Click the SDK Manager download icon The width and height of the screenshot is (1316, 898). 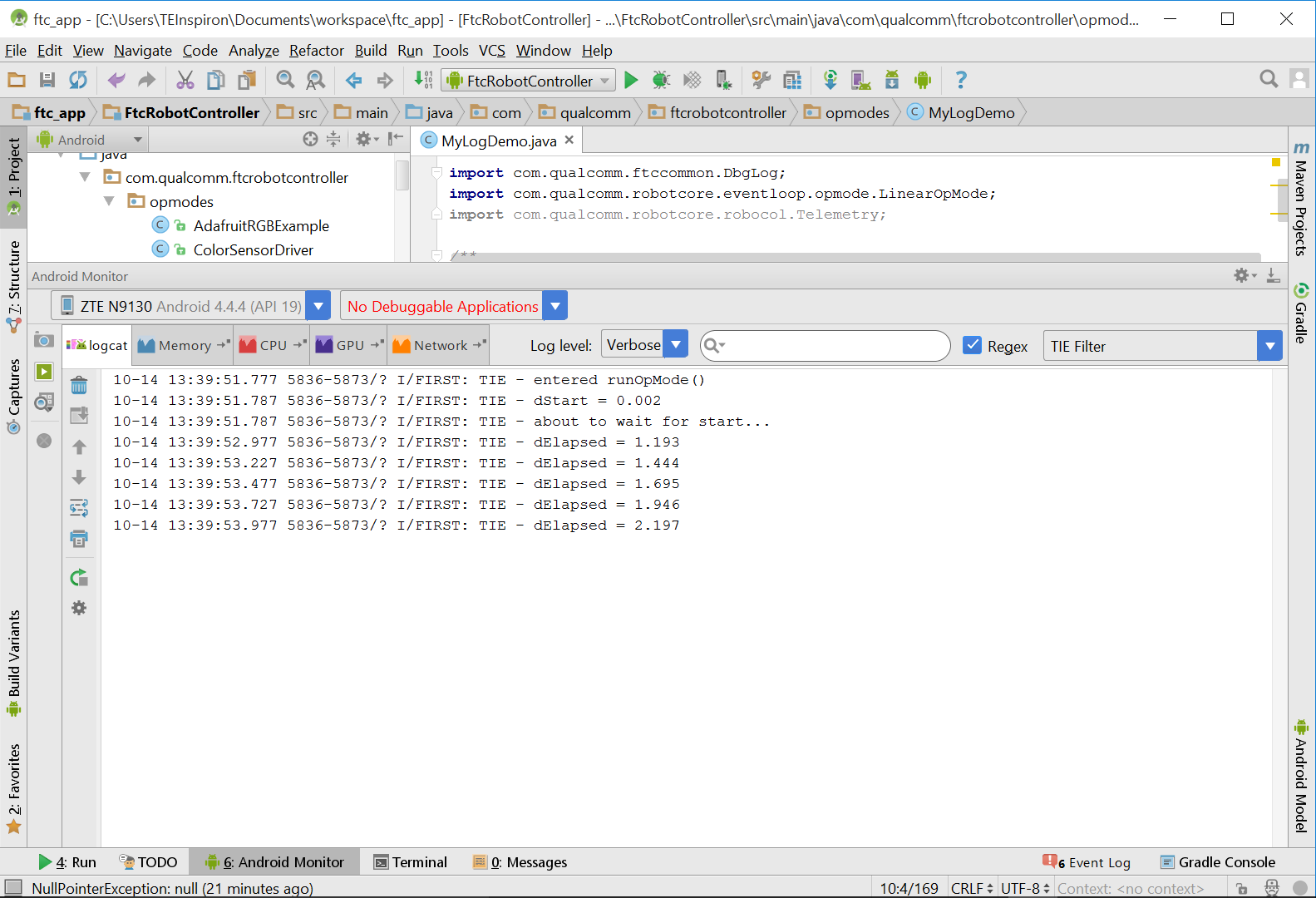point(892,80)
